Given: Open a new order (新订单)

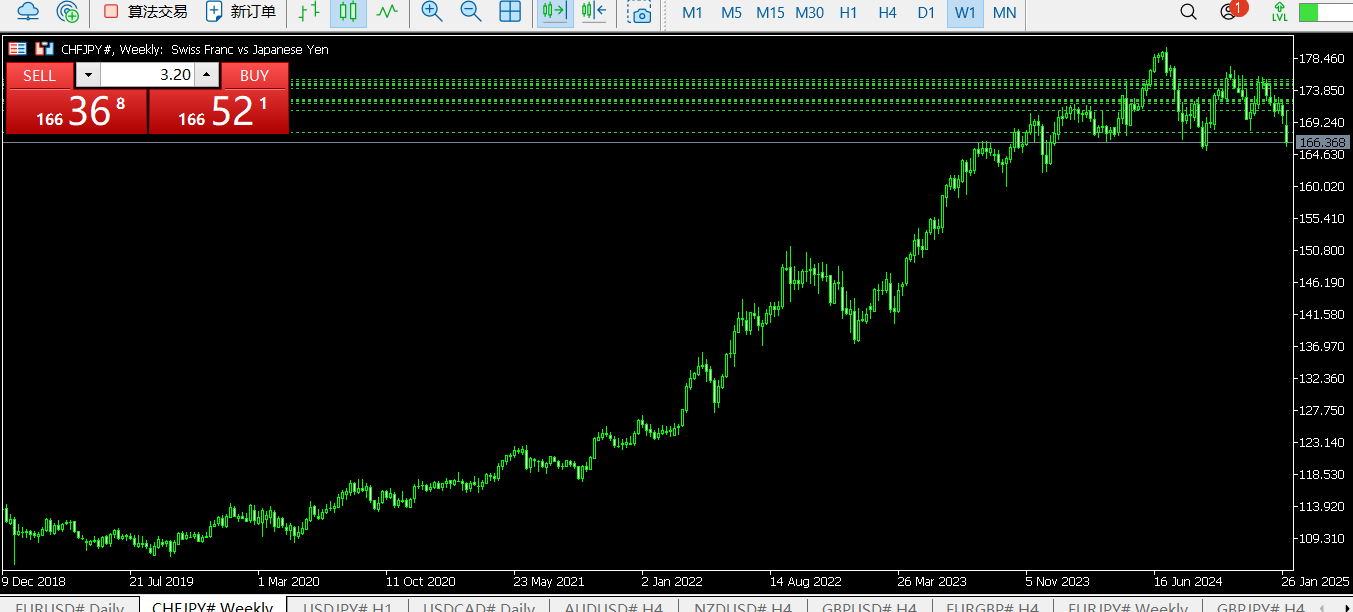Looking at the screenshot, I should point(240,12).
